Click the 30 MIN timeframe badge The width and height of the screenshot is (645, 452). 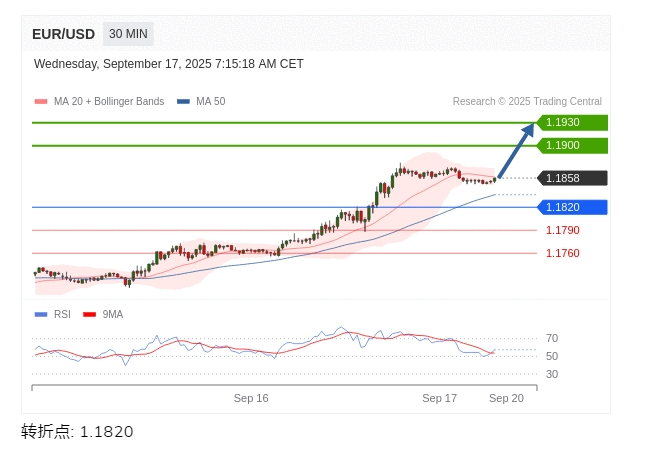(128, 34)
